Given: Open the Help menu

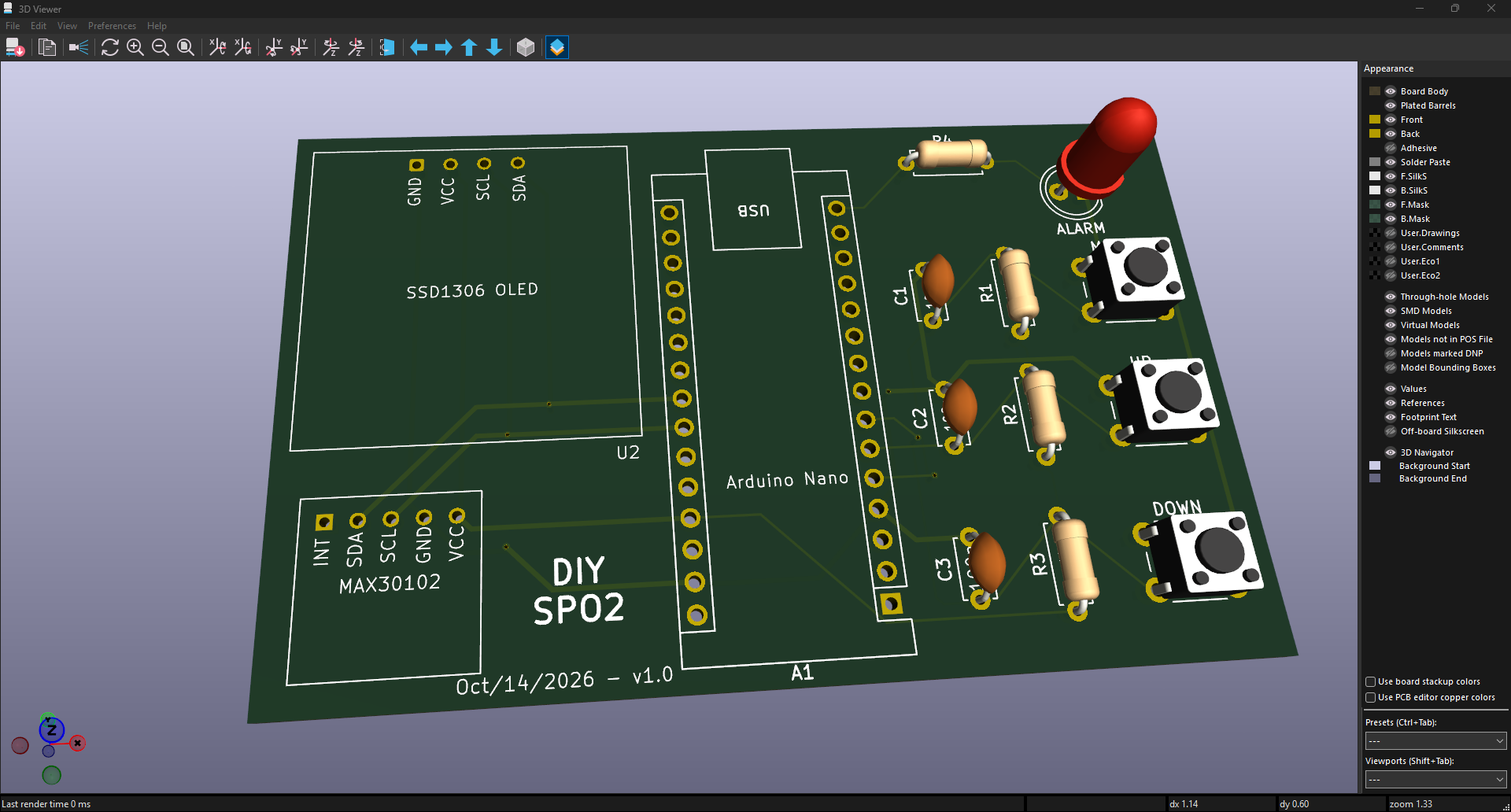Looking at the screenshot, I should pos(157,26).
